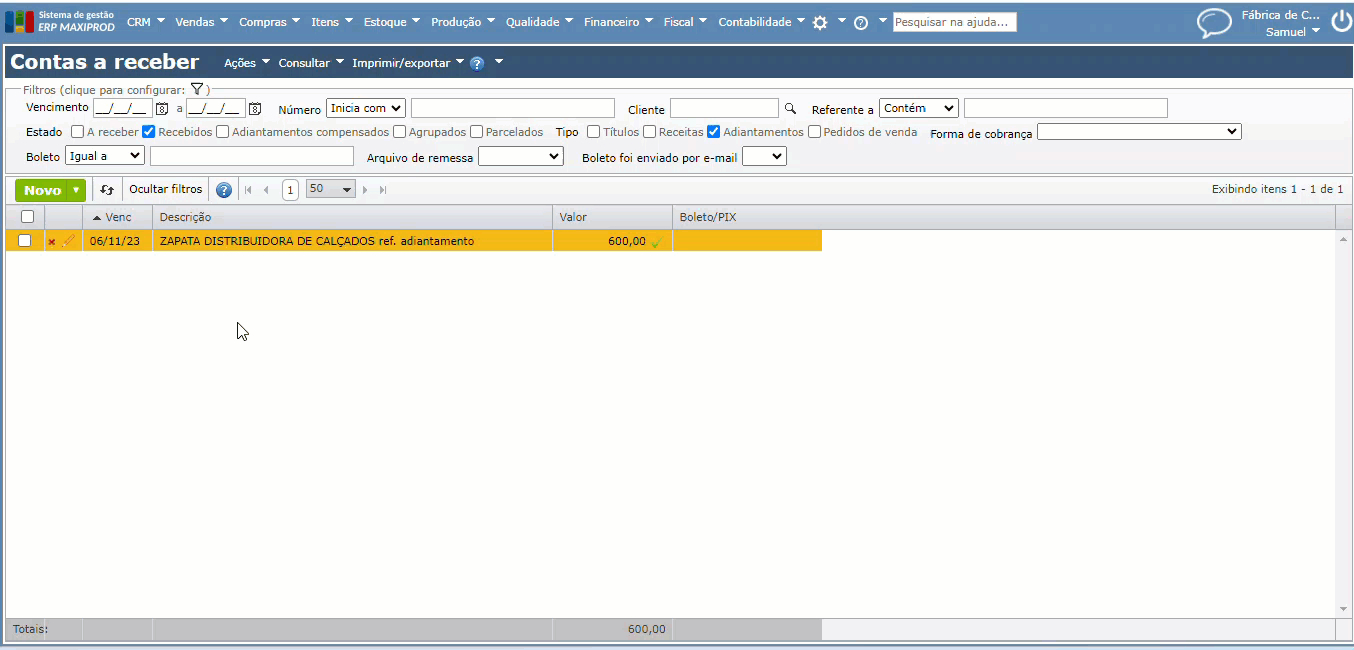Select the ZAPATA row checkbox
Screen dimensions: 1354x650
[x=25, y=240]
